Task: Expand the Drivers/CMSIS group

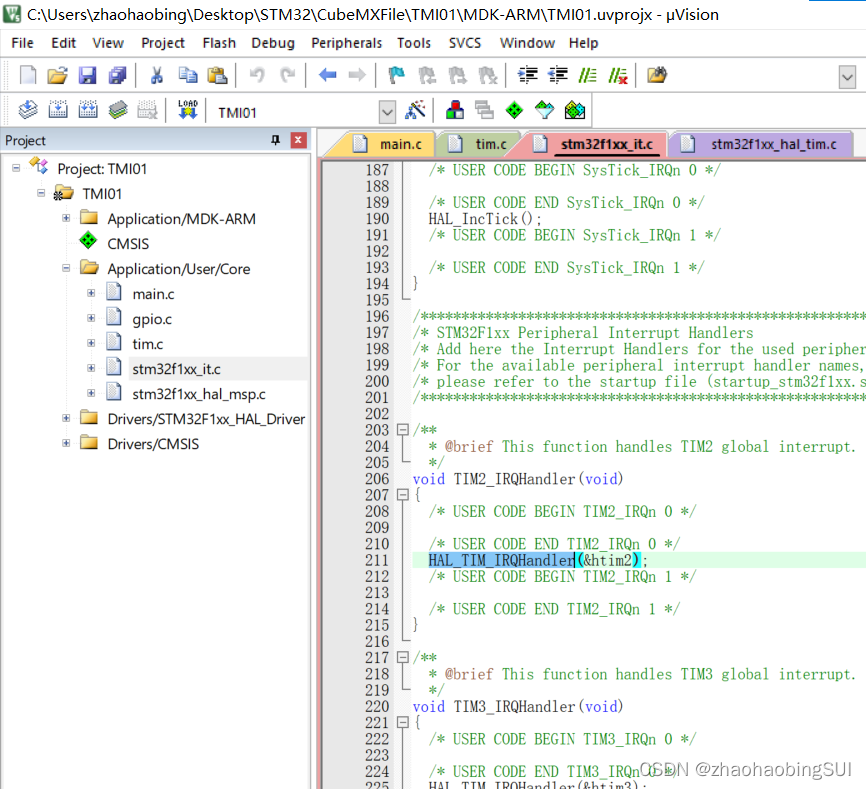Action: pos(66,443)
